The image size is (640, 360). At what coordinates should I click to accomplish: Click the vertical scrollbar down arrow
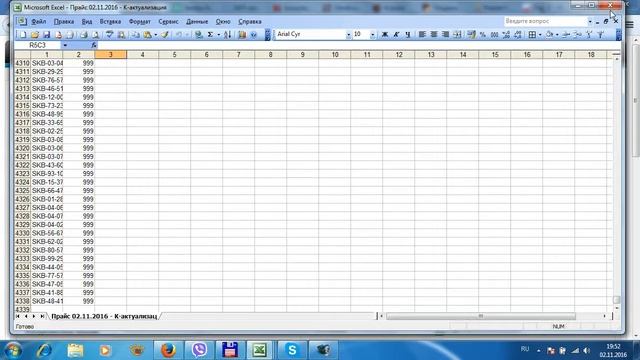click(x=616, y=308)
